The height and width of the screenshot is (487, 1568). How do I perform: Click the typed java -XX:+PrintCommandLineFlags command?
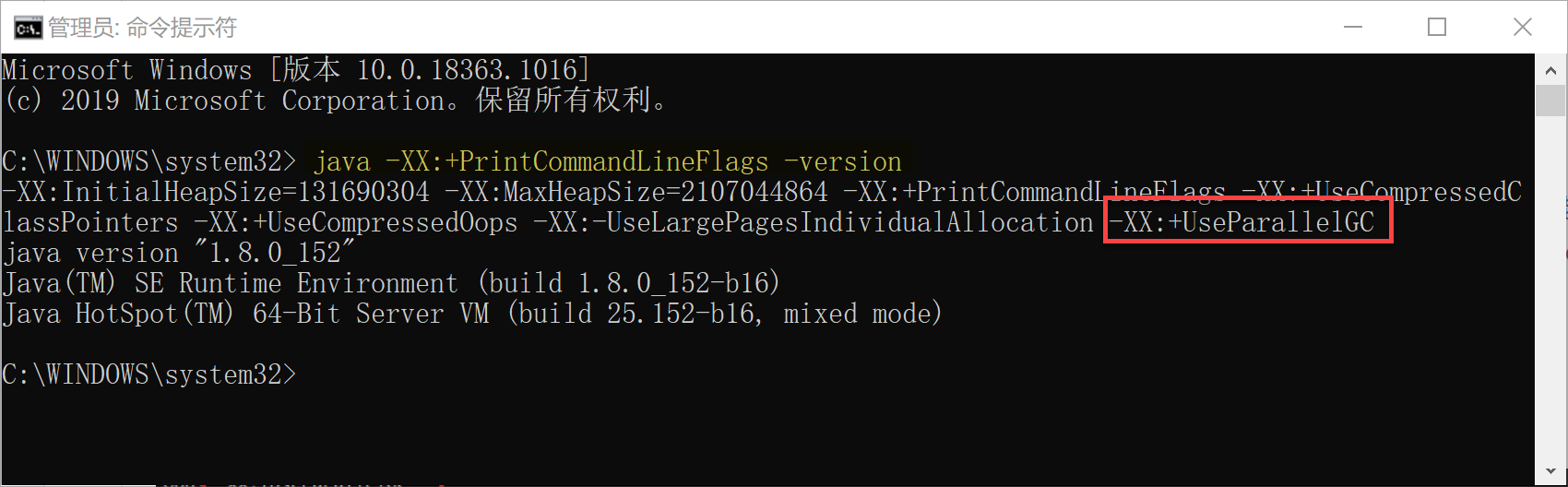coord(607,162)
